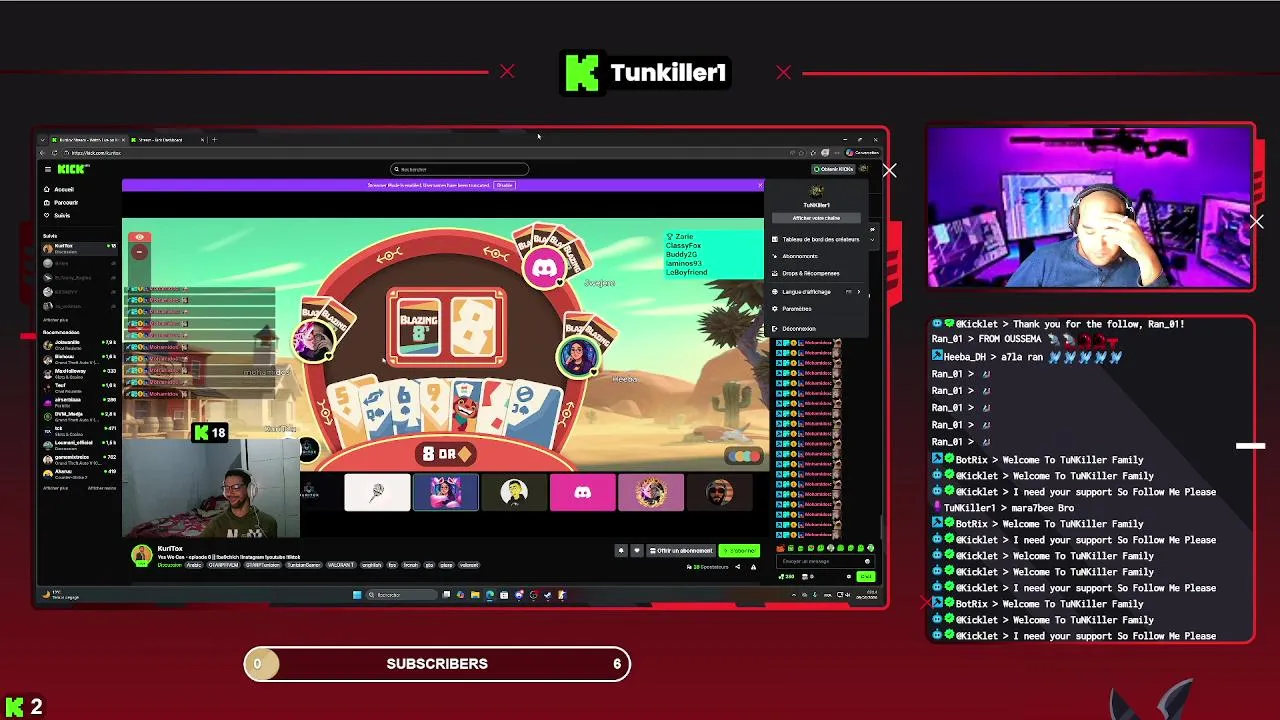Click the green S'abonner button
The image size is (1280, 720).
(741, 550)
